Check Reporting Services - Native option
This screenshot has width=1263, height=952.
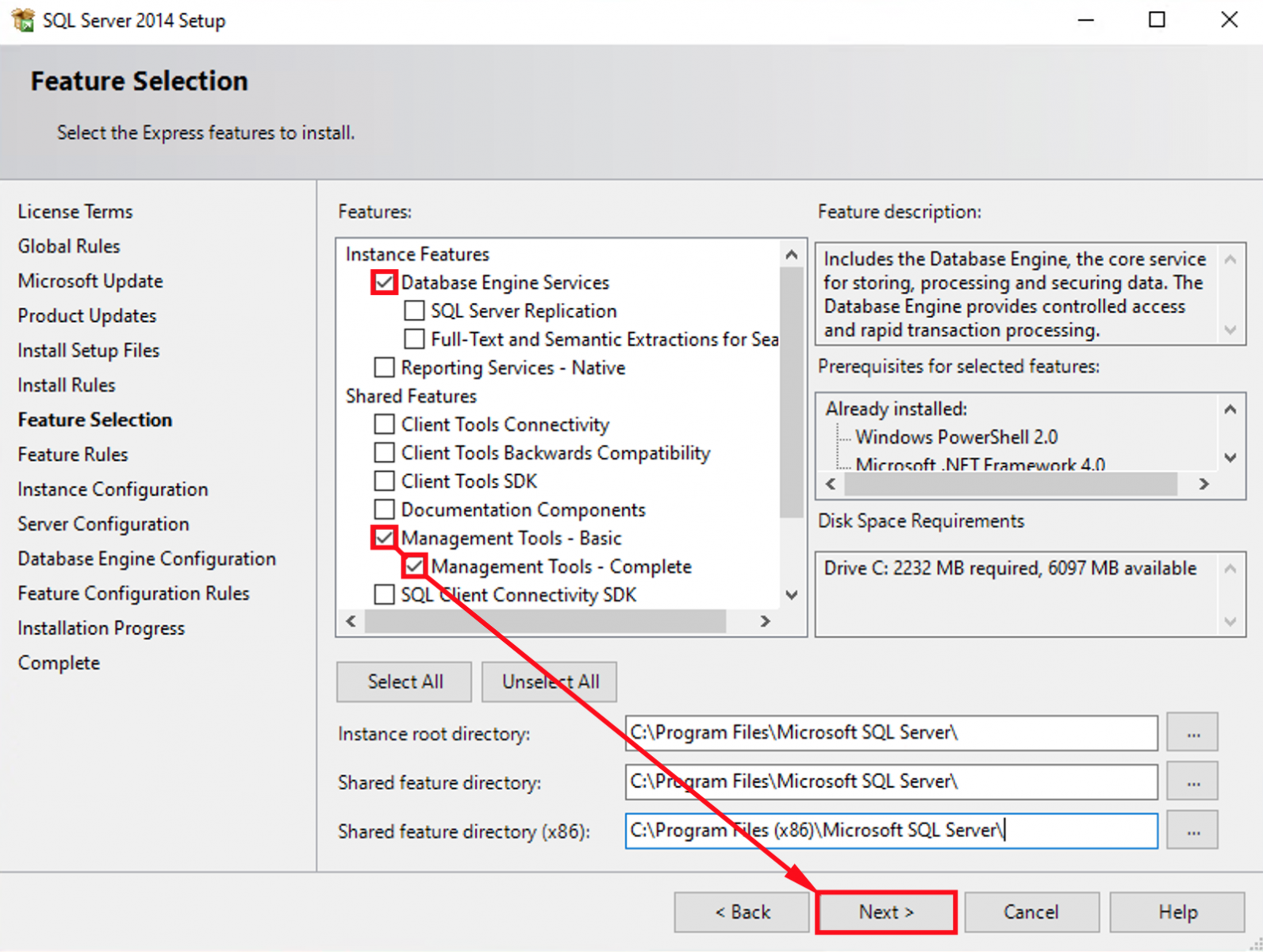point(384,367)
